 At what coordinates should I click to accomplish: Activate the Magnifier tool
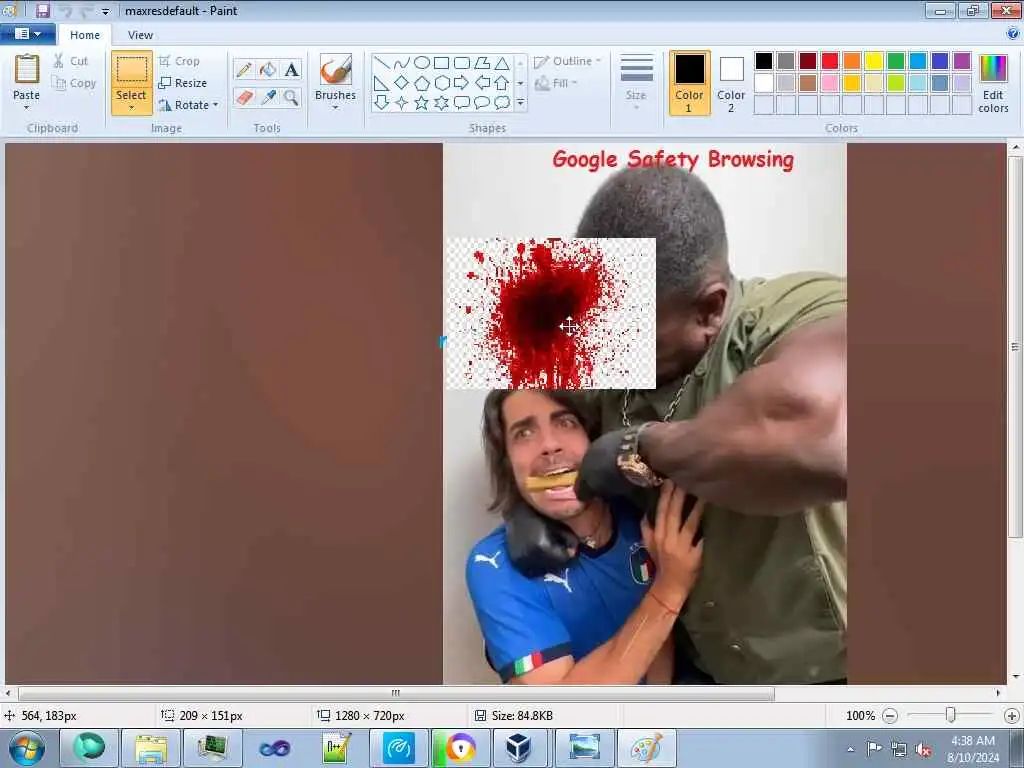[291, 98]
